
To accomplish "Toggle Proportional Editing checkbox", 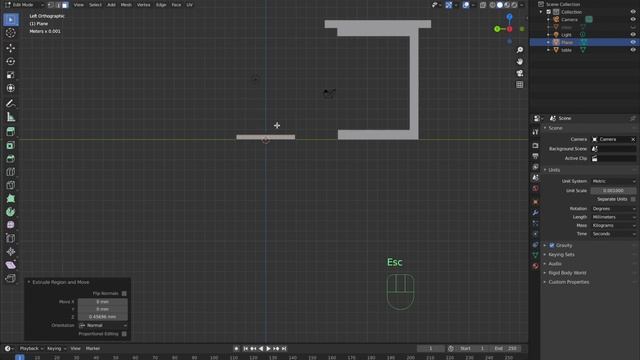I will coord(124,334).
